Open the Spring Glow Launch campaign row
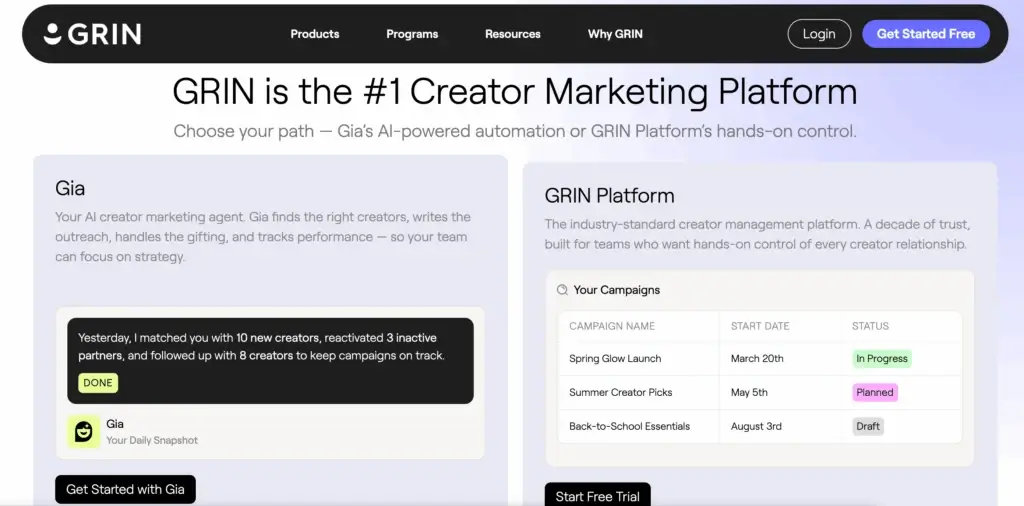1024x506 pixels. pos(615,359)
